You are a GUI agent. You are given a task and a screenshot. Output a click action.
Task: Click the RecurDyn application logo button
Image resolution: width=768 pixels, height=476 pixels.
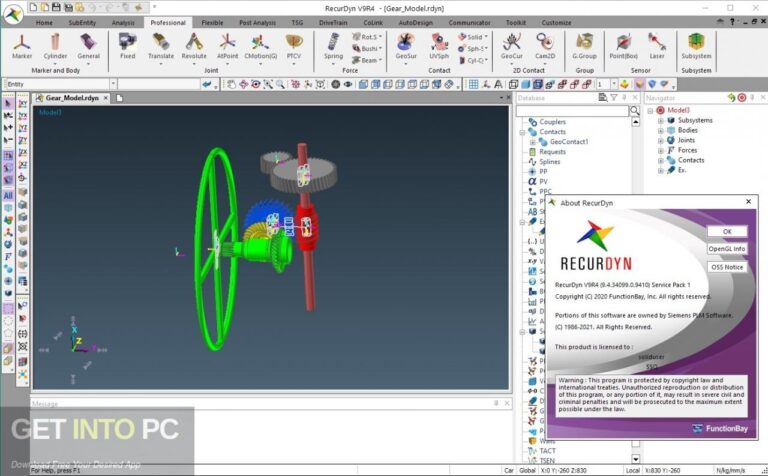coord(13,14)
